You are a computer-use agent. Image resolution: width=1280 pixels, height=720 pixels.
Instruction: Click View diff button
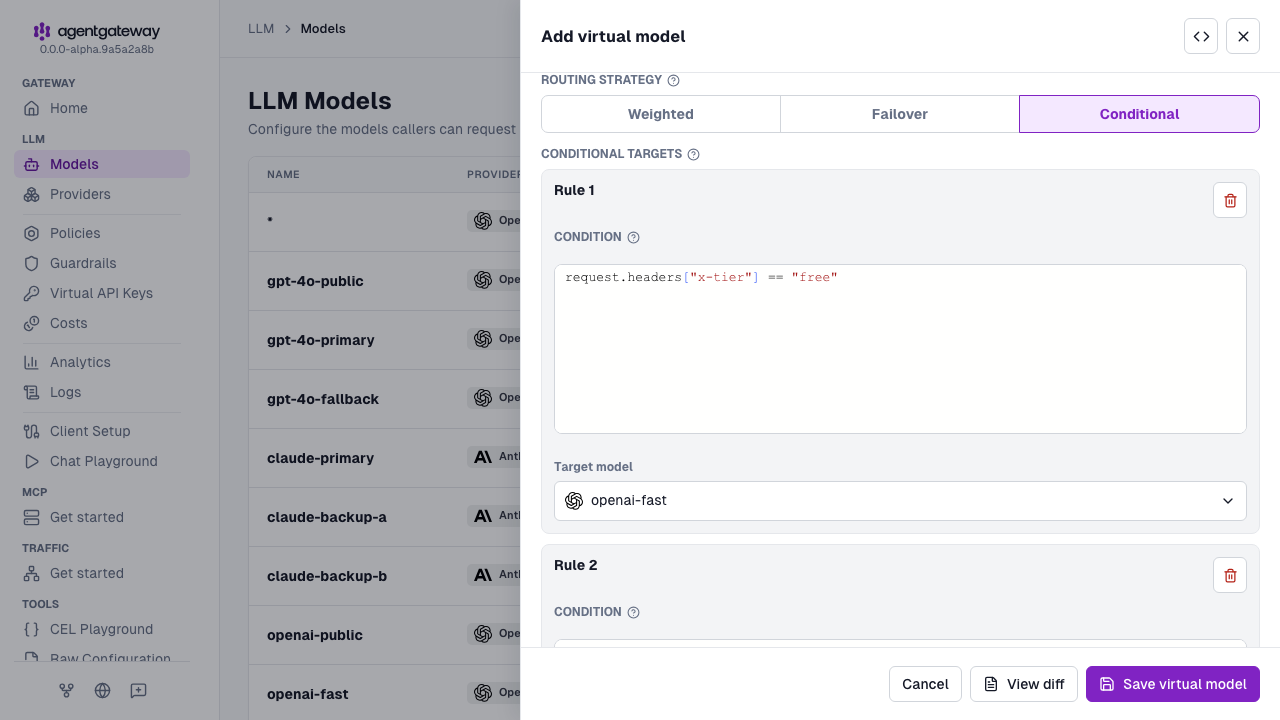pyautogui.click(x=1024, y=684)
